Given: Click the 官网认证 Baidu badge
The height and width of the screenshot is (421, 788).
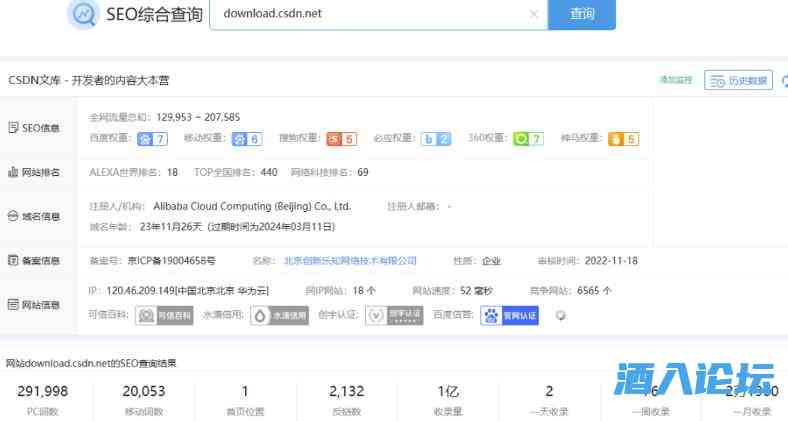Looking at the screenshot, I should coord(509,316).
